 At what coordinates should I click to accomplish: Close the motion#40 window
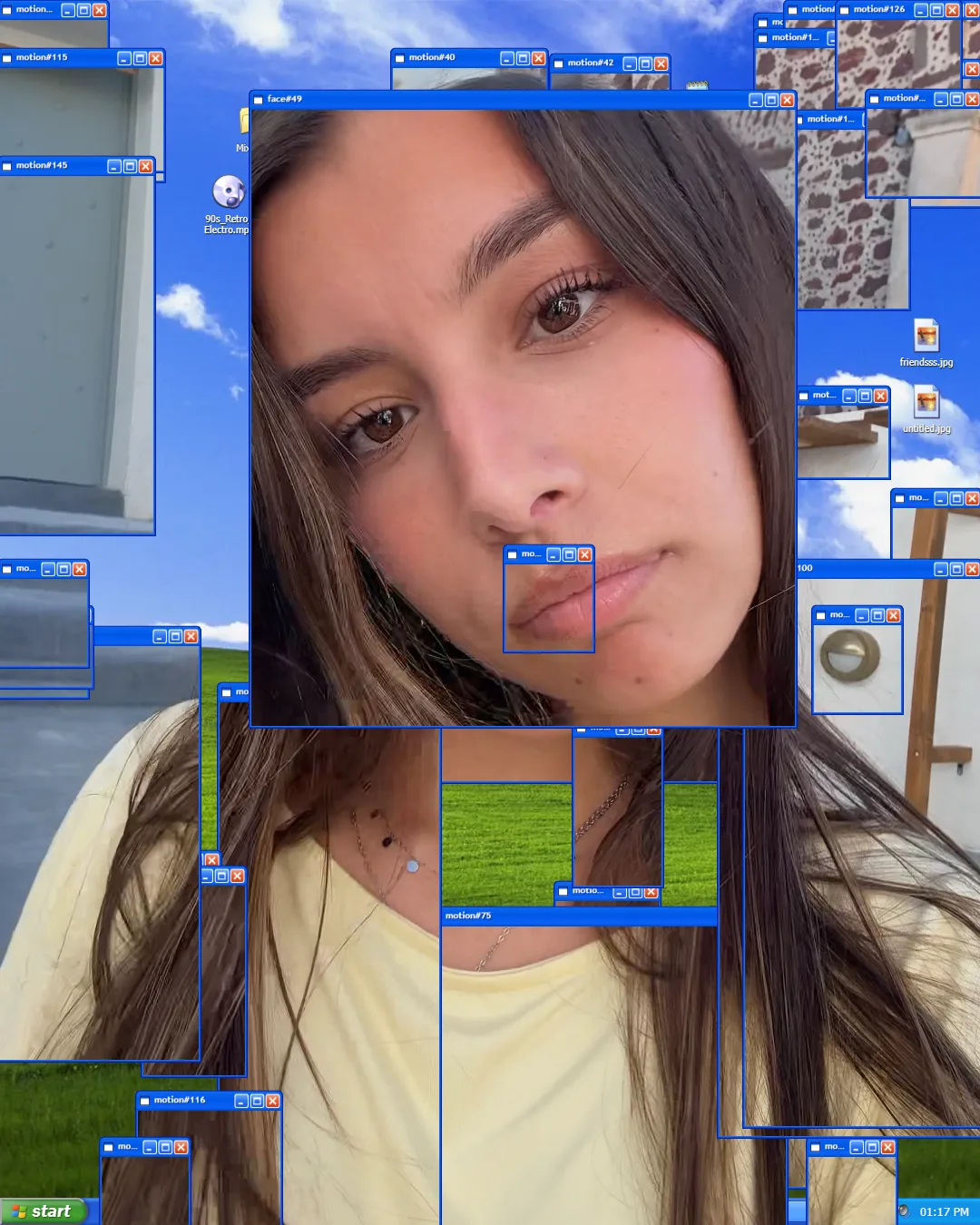[x=538, y=58]
